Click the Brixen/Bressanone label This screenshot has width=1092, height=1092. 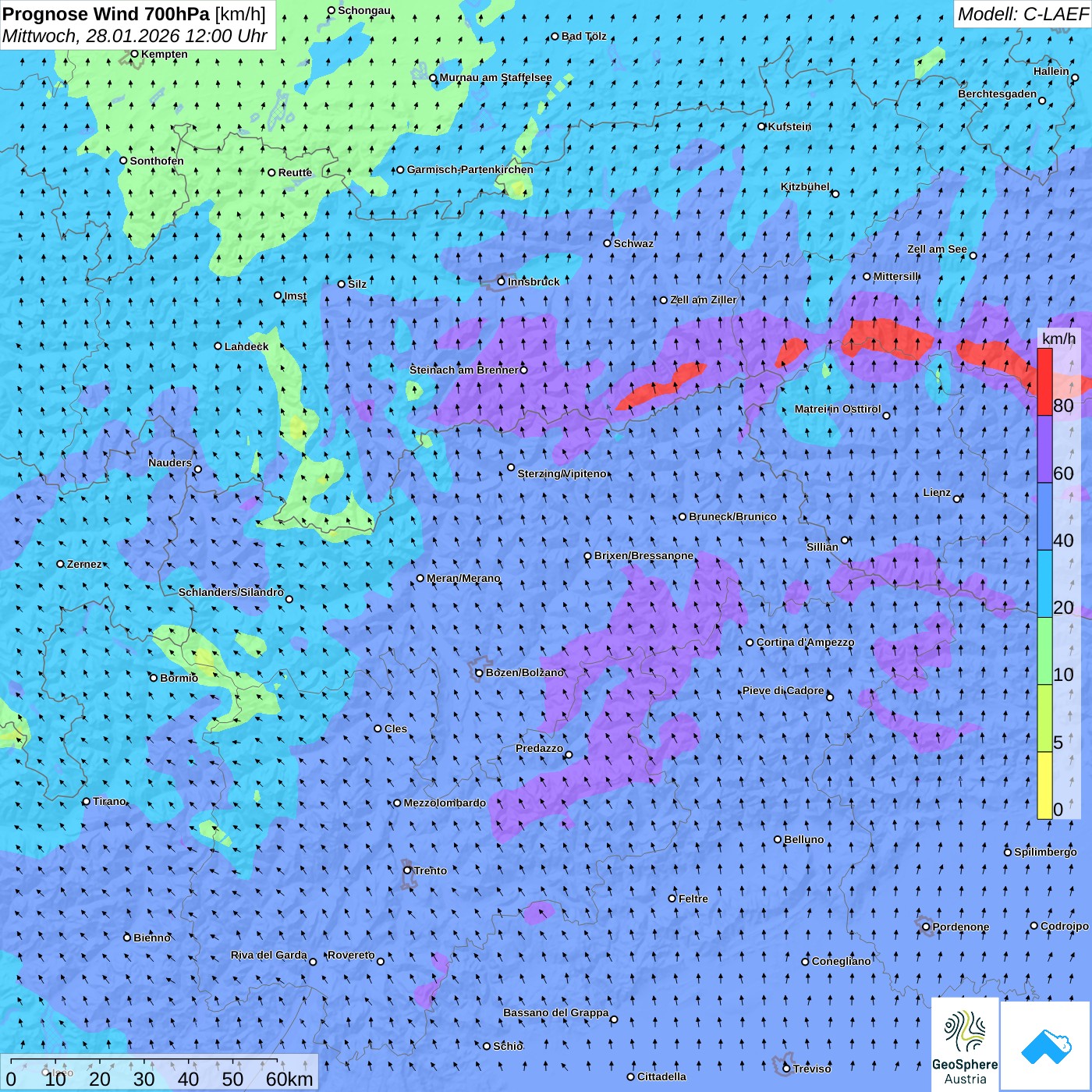coord(643,555)
